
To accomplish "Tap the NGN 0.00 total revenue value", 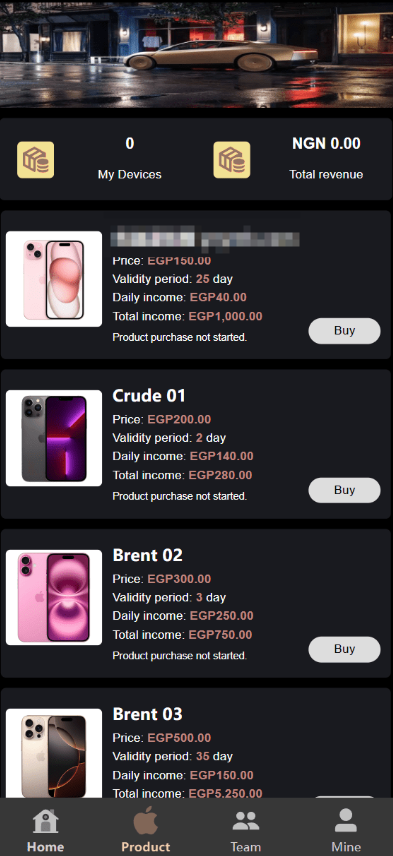I will (326, 144).
